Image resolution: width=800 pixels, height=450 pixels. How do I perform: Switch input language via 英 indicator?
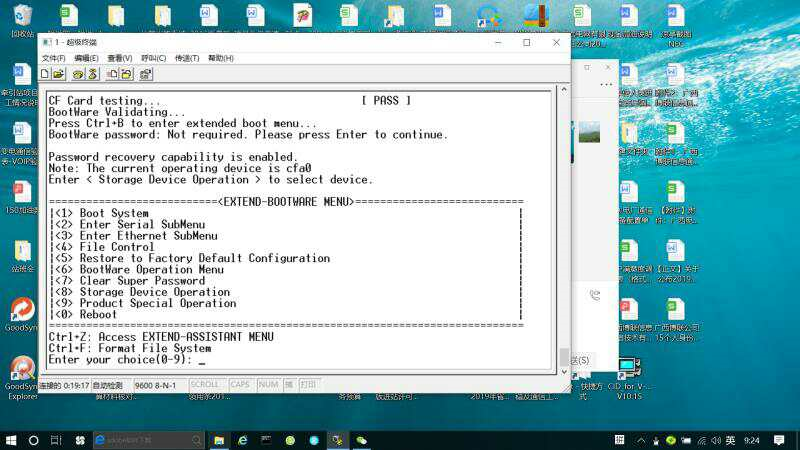(x=731, y=440)
